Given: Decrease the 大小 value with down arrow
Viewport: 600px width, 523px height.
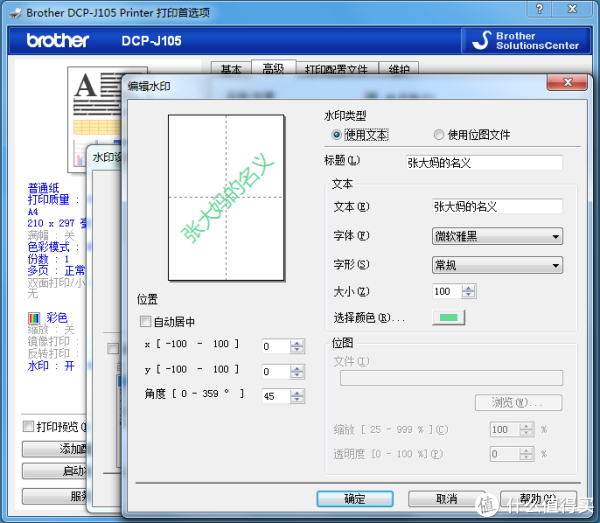Looking at the screenshot, I should point(468,295).
